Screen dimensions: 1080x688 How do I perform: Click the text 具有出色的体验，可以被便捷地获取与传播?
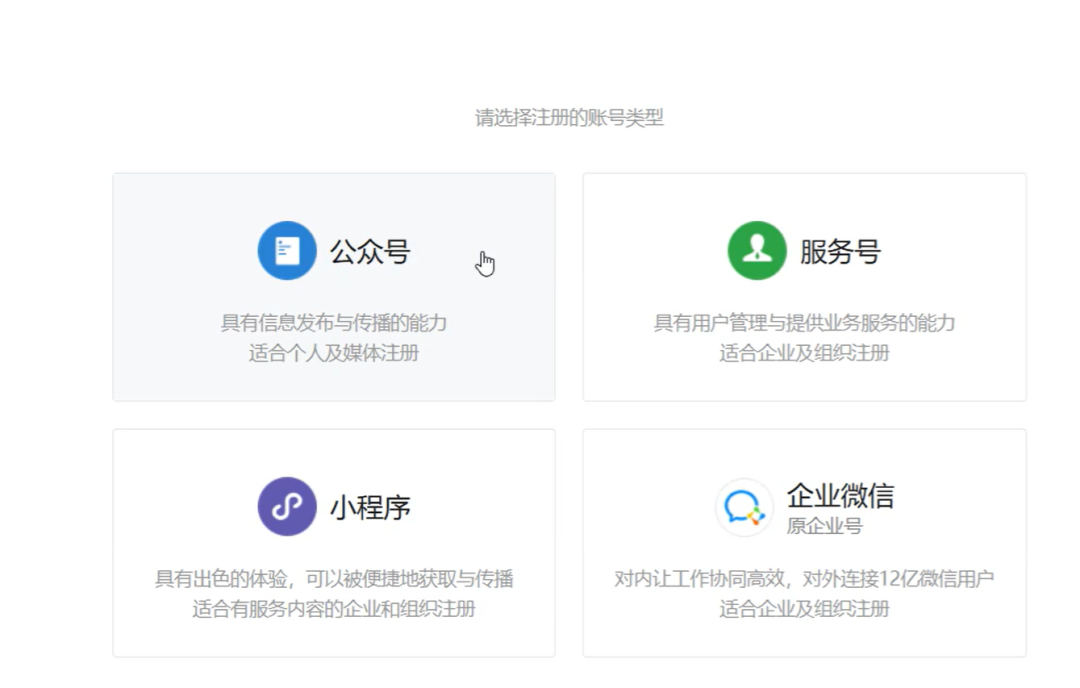334,578
